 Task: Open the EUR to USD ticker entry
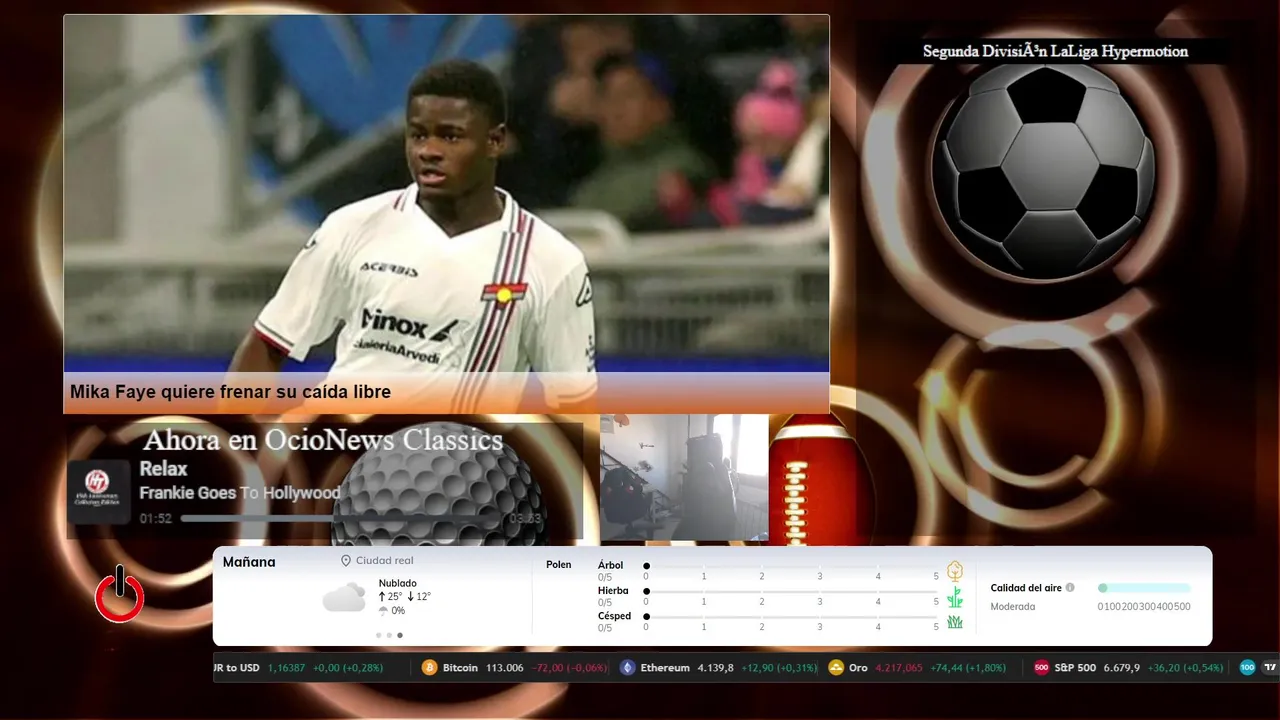[x=299, y=668]
